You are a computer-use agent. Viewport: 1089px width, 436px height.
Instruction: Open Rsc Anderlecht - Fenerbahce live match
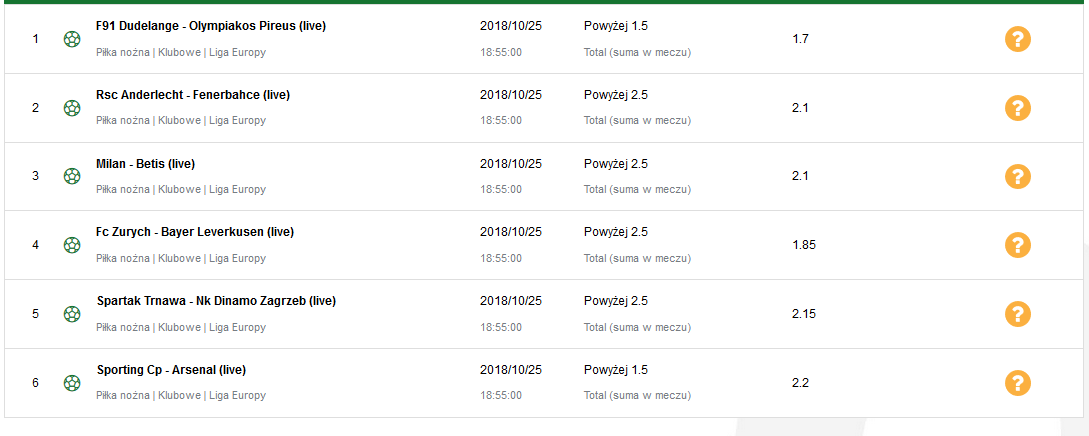(192, 95)
